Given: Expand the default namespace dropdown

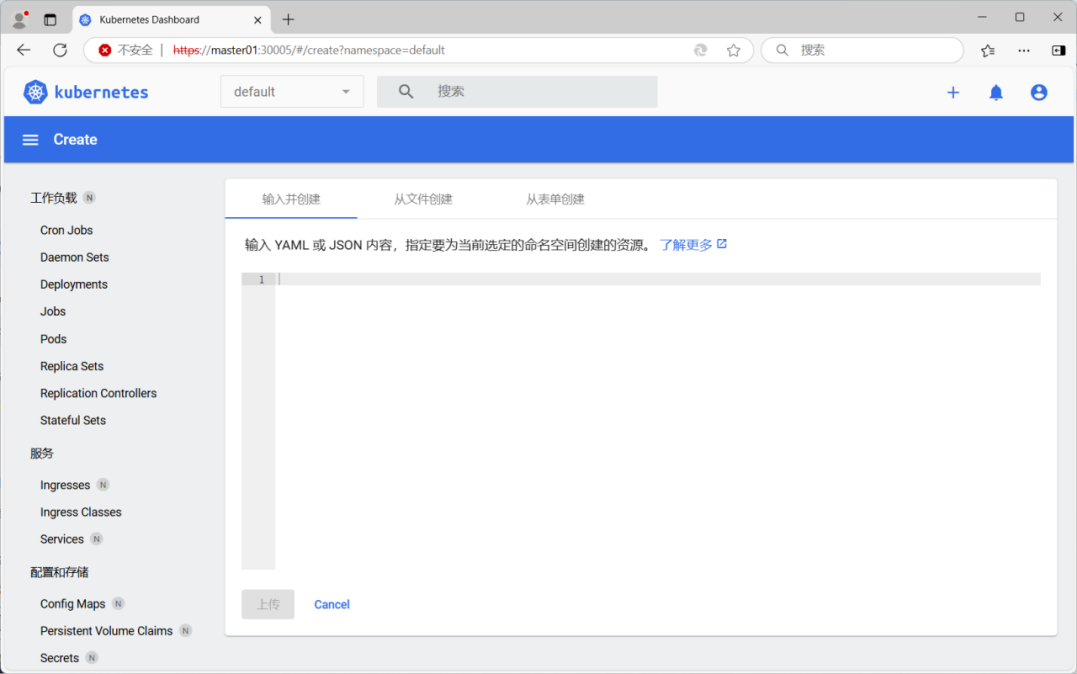Looking at the screenshot, I should click(292, 91).
